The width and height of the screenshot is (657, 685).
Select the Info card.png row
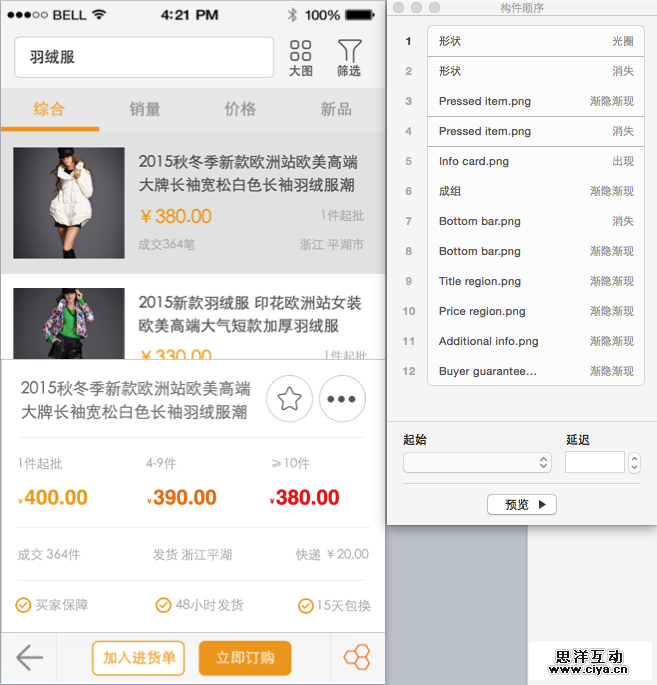(x=536, y=161)
